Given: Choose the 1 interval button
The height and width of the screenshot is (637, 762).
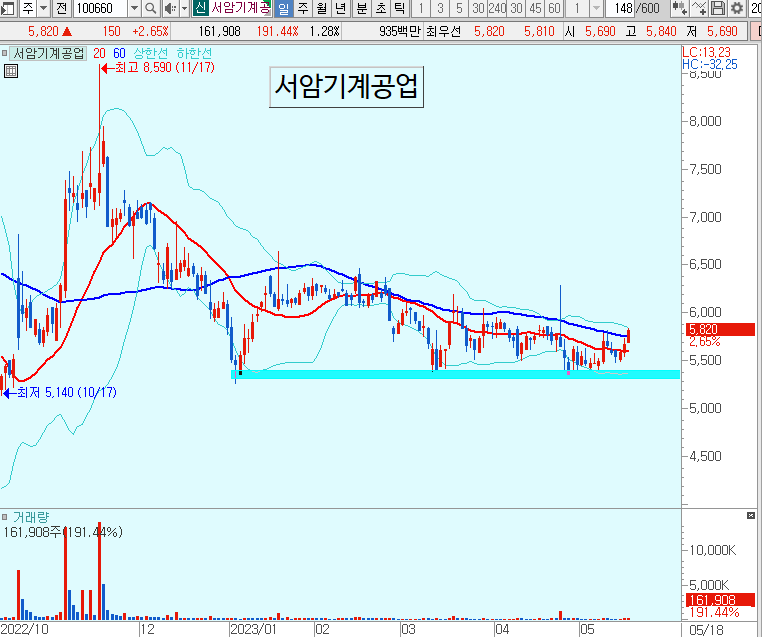Looking at the screenshot, I should click(x=421, y=8).
